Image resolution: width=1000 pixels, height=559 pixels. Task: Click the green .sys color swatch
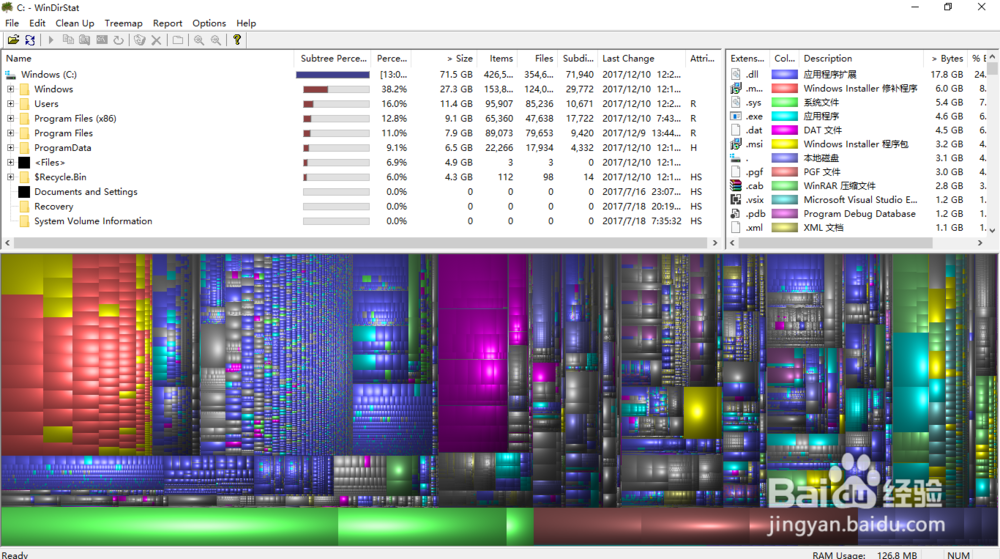(784, 102)
